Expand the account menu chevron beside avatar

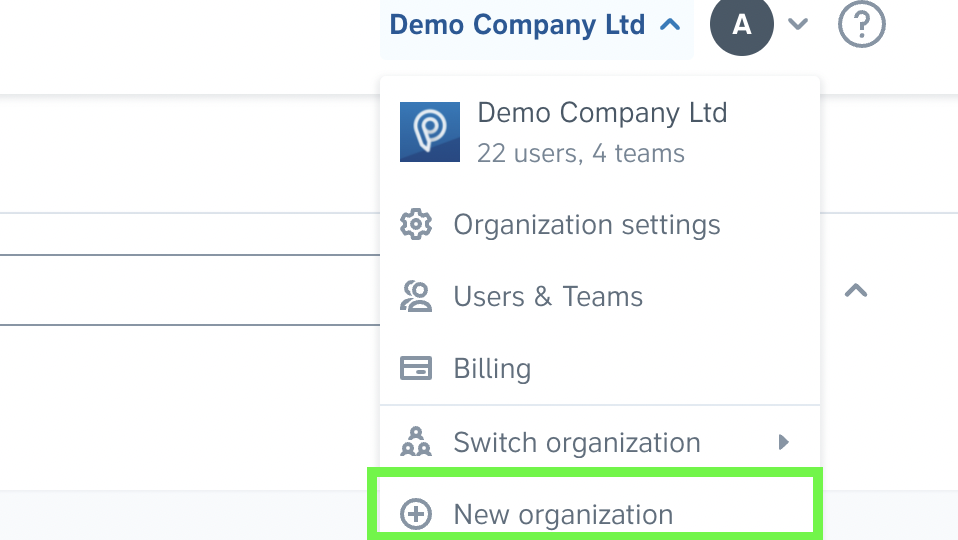[x=798, y=24]
